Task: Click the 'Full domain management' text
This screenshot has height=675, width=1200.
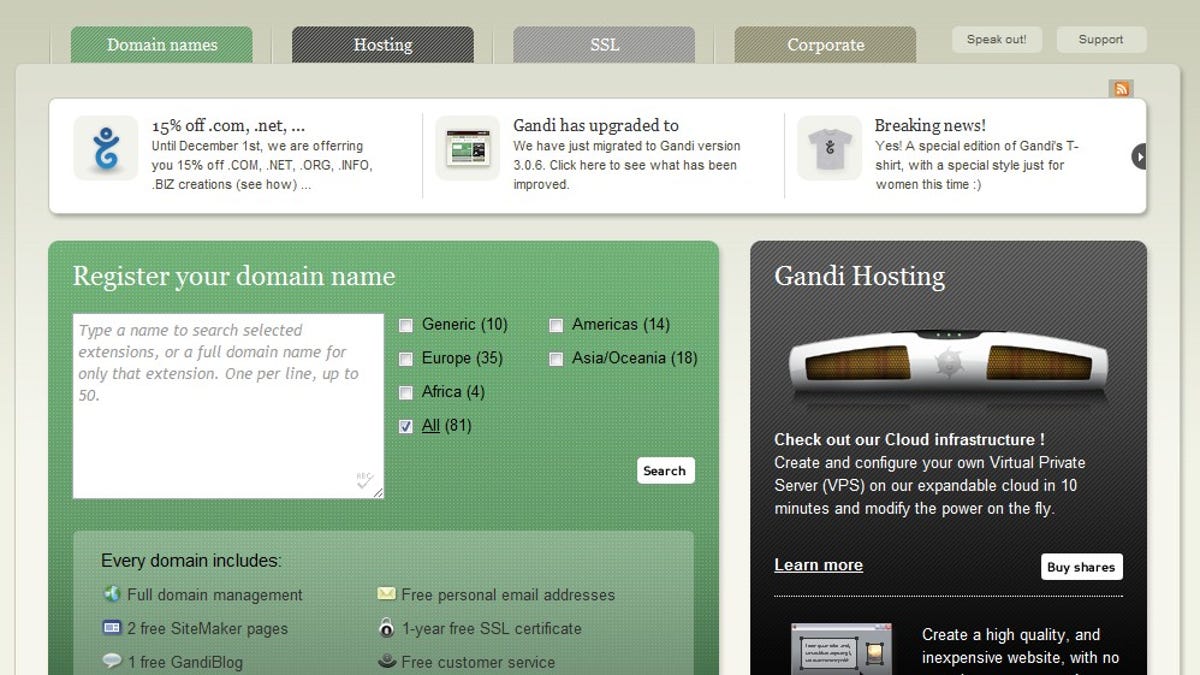Action: [x=215, y=595]
